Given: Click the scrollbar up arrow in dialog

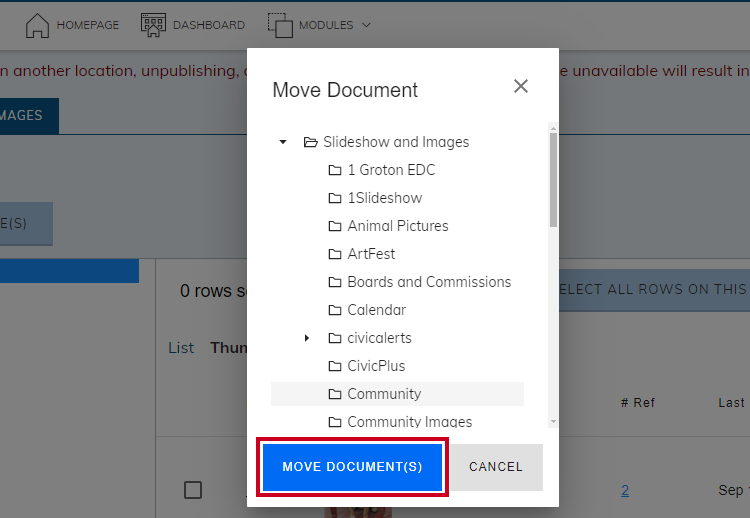Looking at the screenshot, I should (x=553, y=128).
